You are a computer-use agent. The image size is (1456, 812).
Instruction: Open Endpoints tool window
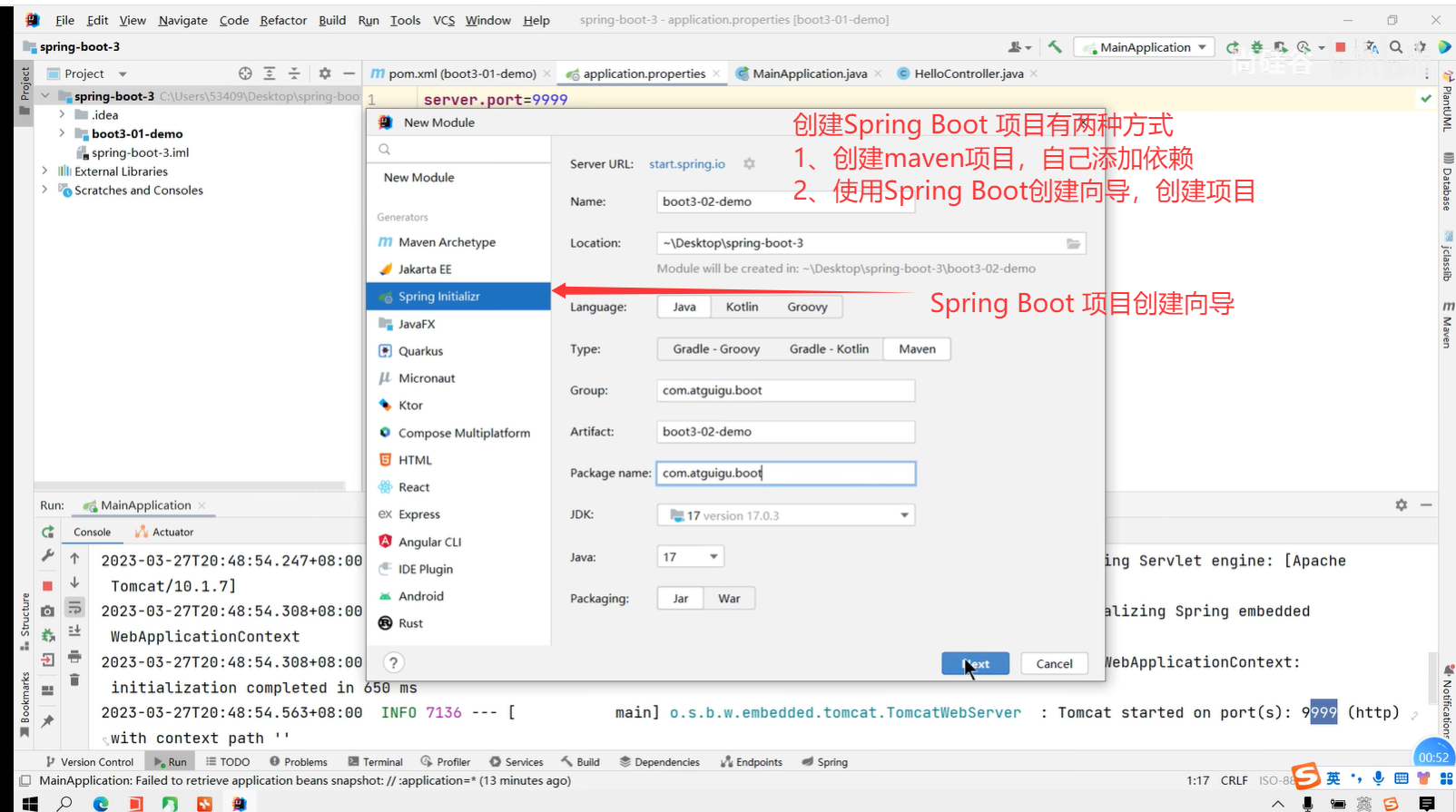tap(752, 762)
